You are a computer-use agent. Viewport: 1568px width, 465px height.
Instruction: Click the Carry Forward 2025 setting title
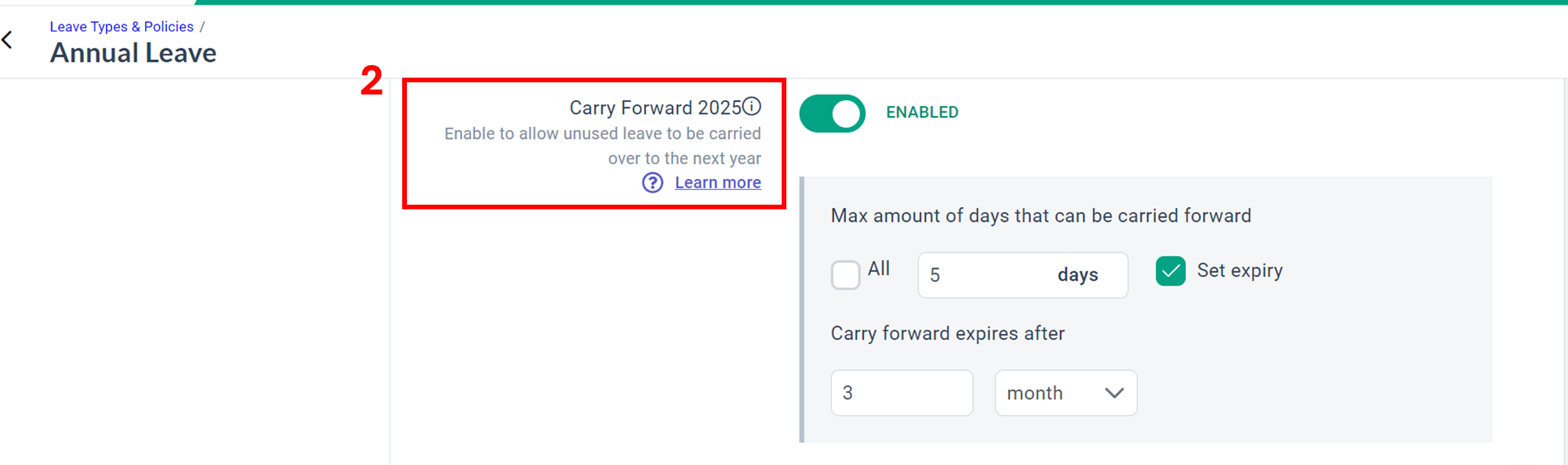[x=655, y=107]
